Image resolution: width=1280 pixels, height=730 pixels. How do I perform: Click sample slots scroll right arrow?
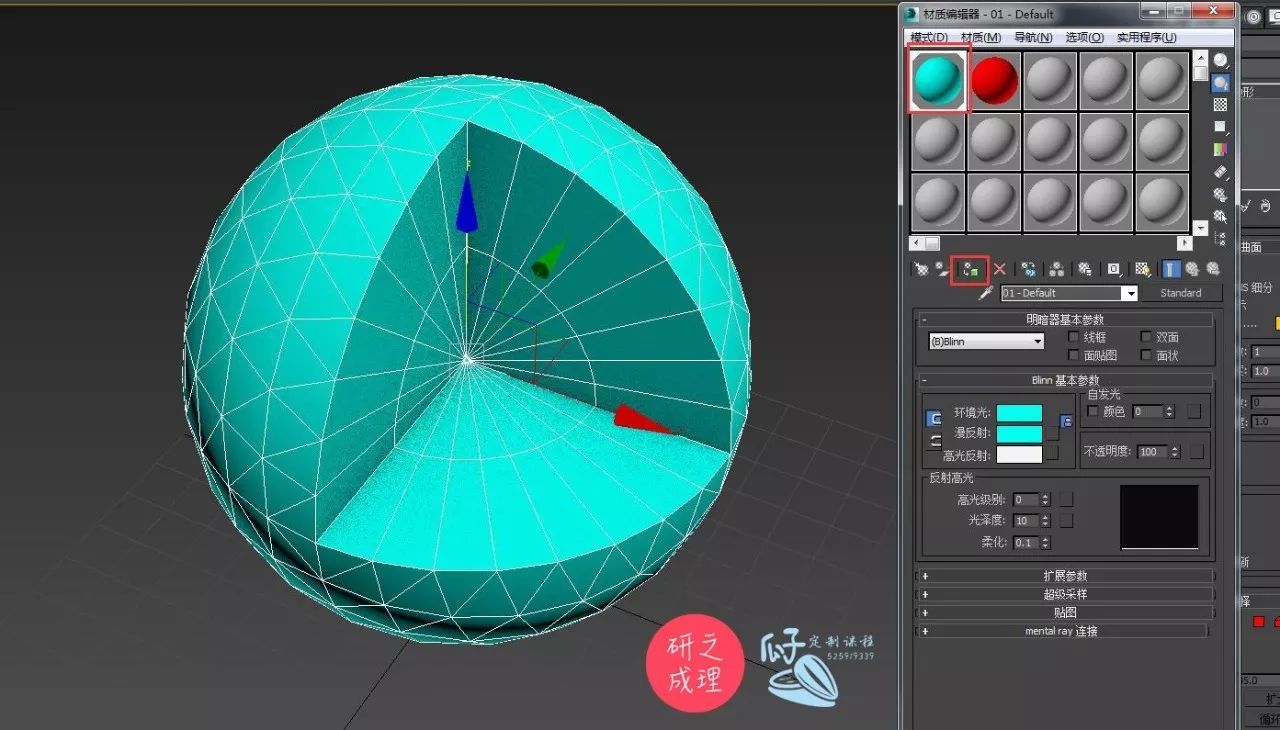point(1185,243)
